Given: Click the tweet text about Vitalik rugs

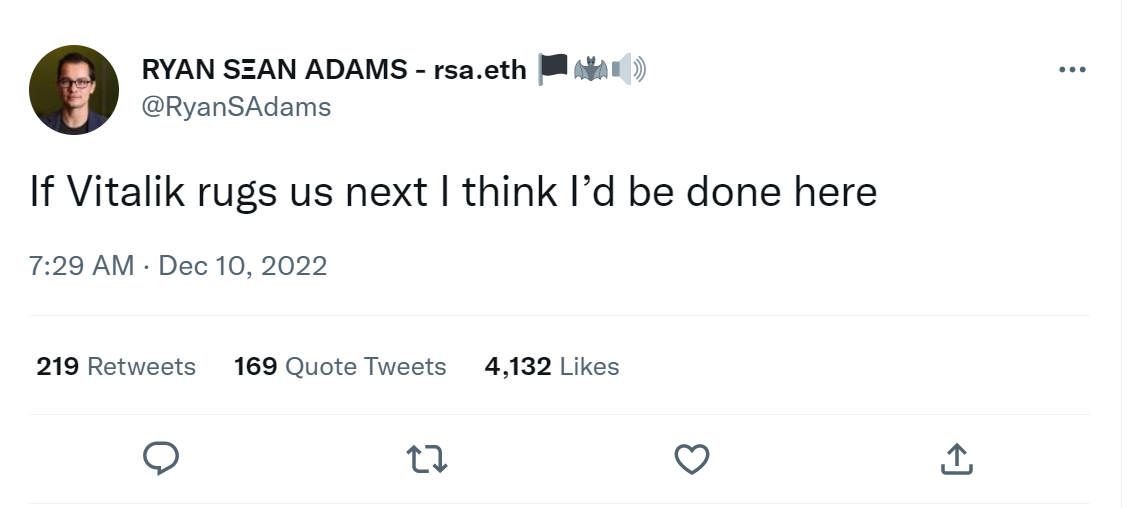Looking at the screenshot, I should [454, 193].
